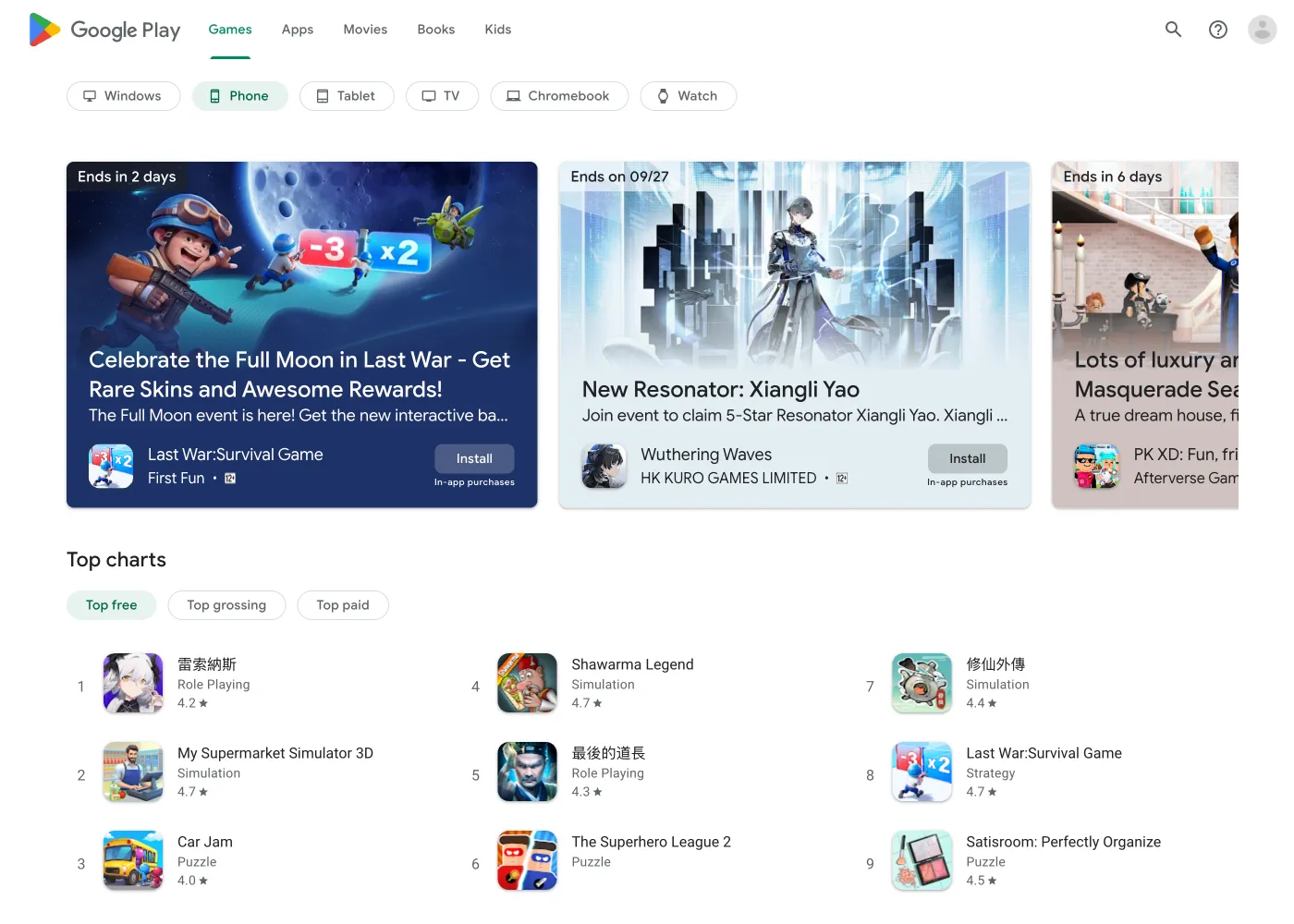Viewport: 1294px width, 924px height.
Task: Click the 'Ends in 2 days' label
Action: tap(127, 176)
